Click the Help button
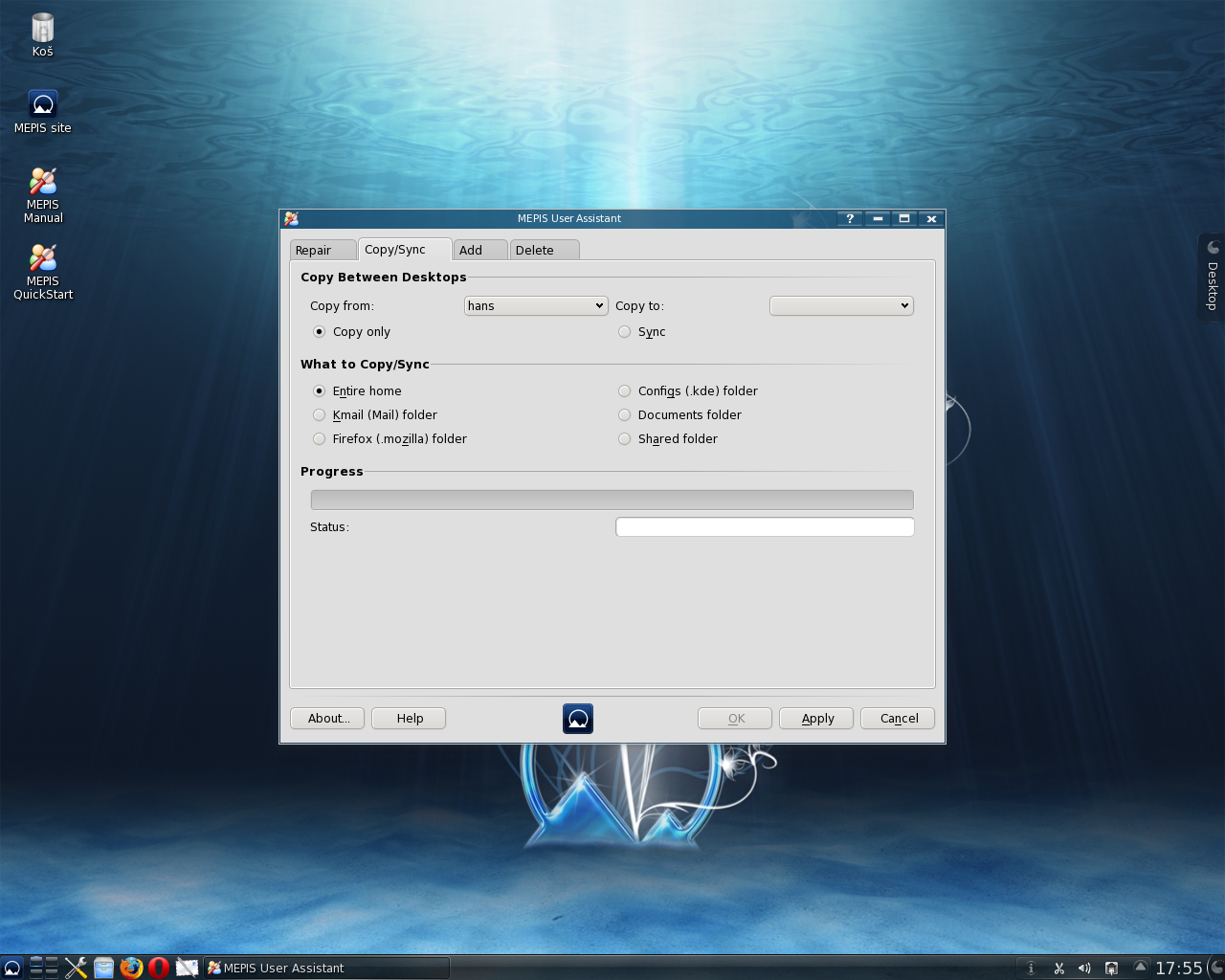Image resolution: width=1225 pixels, height=980 pixels. [x=409, y=718]
